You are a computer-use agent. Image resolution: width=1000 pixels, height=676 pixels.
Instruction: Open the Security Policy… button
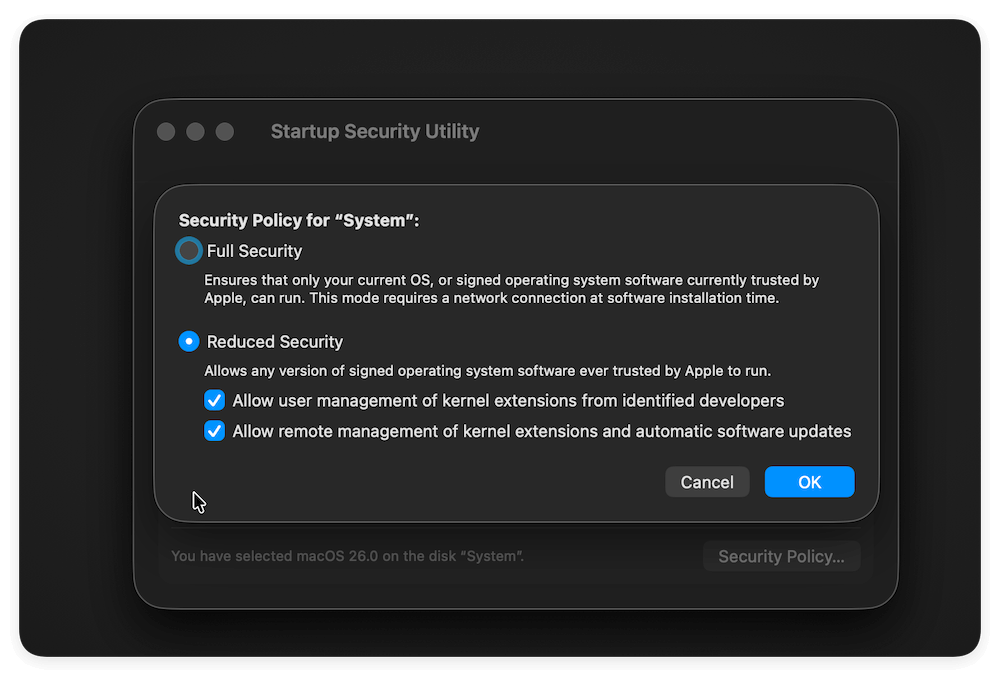781,557
